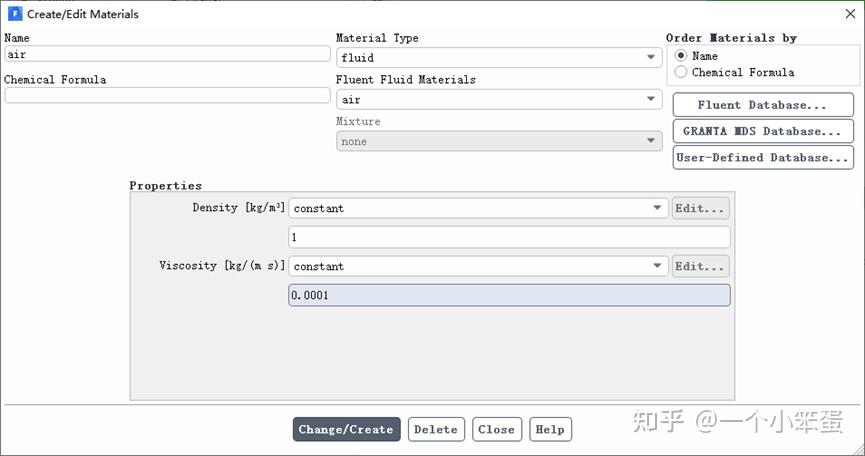The height and width of the screenshot is (456, 865).
Task: Open the Viscosity method dropdown
Action: click(478, 266)
